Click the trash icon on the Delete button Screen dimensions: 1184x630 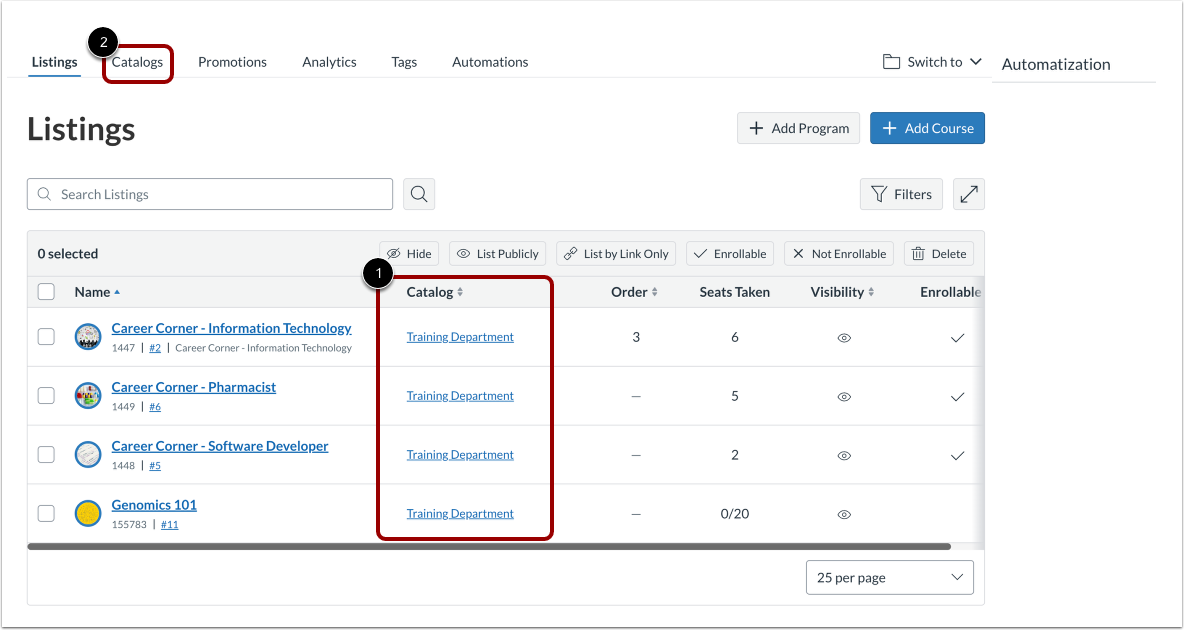coord(919,253)
